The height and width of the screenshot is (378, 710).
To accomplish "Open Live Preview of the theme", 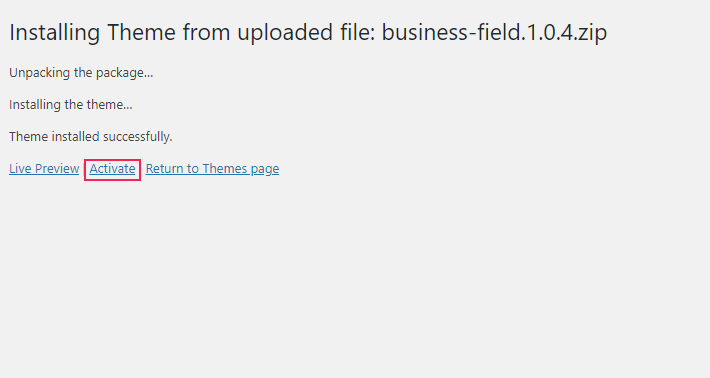I will [x=44, y=169].
